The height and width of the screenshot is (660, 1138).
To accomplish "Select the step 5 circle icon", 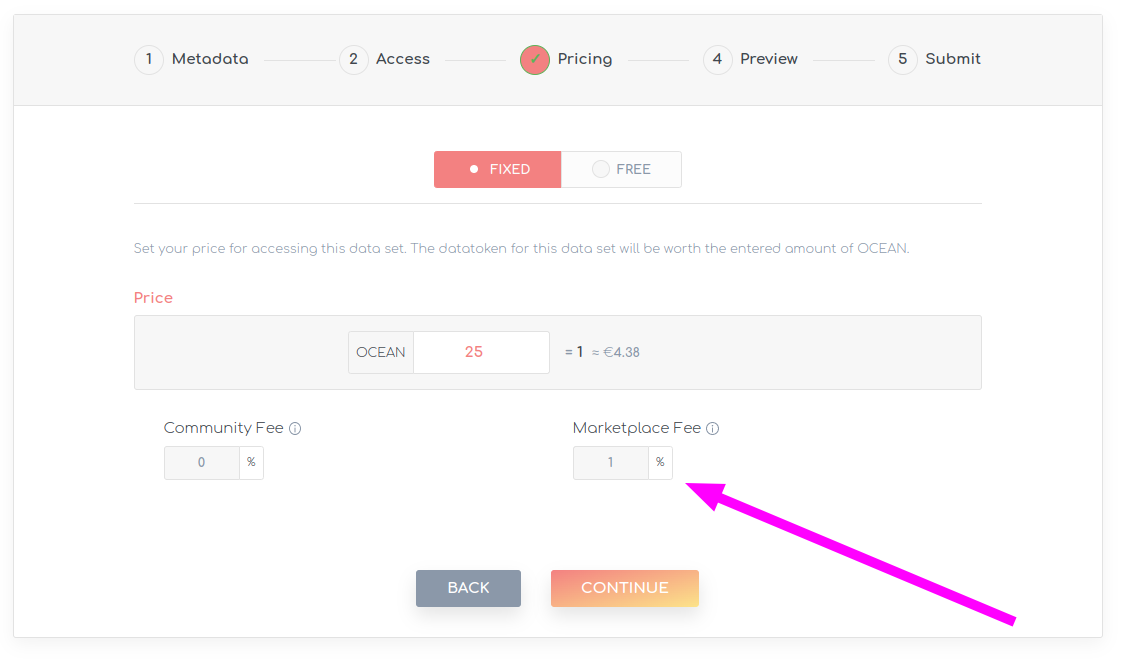I will (x=902, y=60).
